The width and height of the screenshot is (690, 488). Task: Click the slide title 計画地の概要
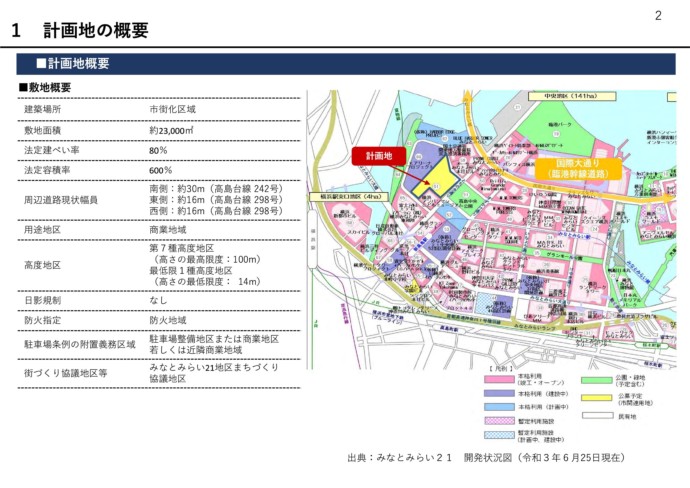pyautogui.click(x=95, y=30)
